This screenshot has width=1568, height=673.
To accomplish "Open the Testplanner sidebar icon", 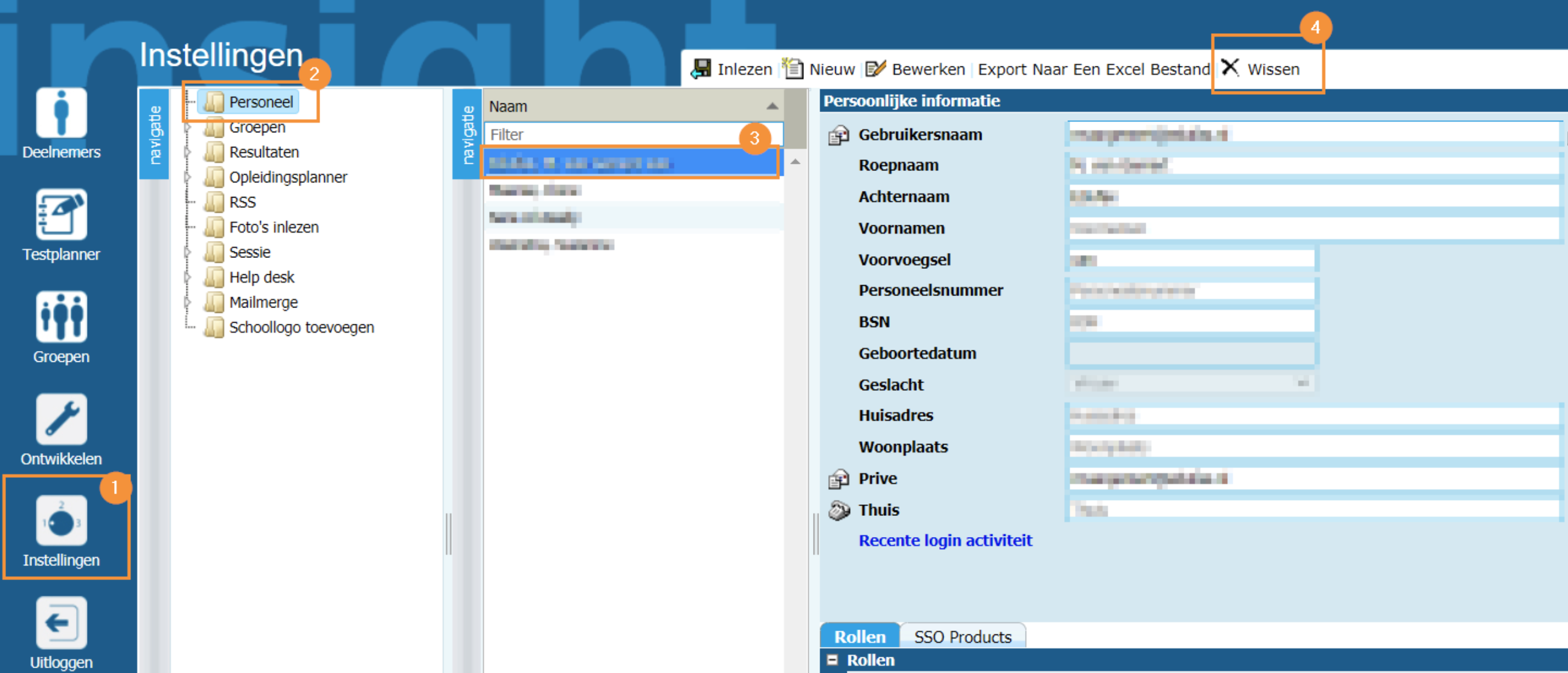I will pyautogui.click(x=61, y=214).
